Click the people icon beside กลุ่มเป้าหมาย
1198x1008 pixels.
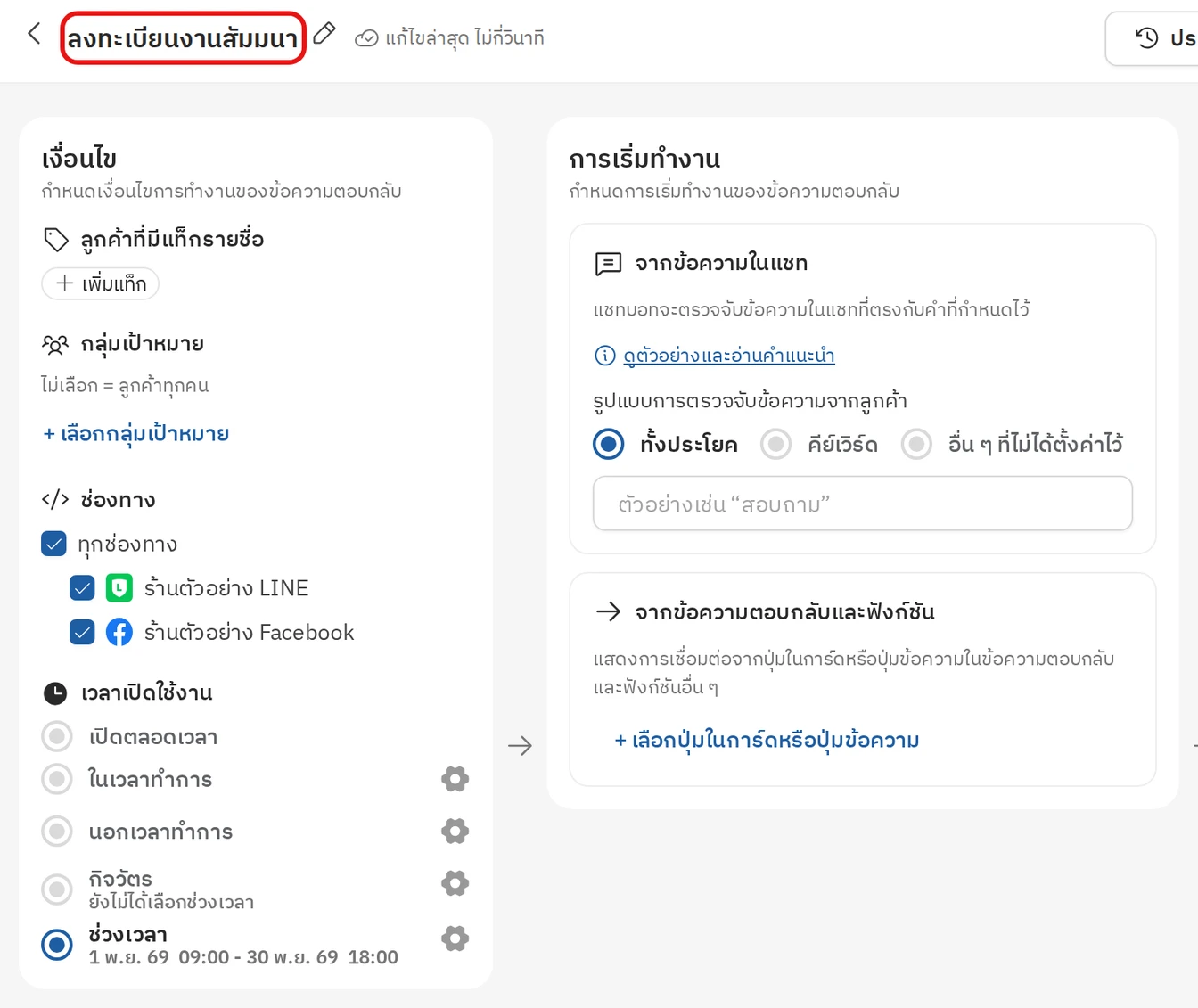tap(55, 344)
